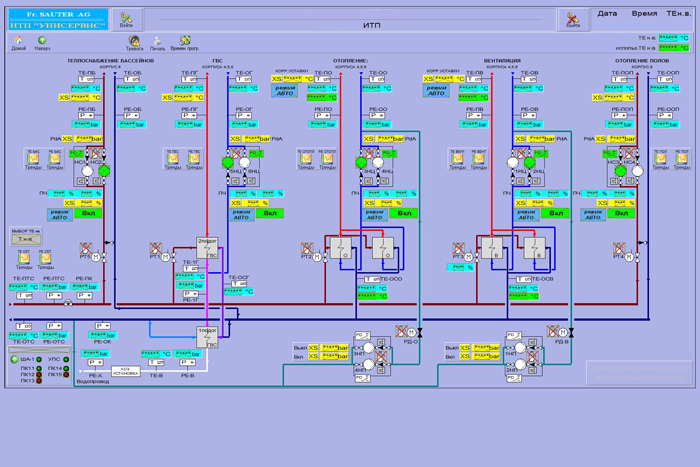
Task: Click the Печать printer icon
Action: [x=157, y=41]
